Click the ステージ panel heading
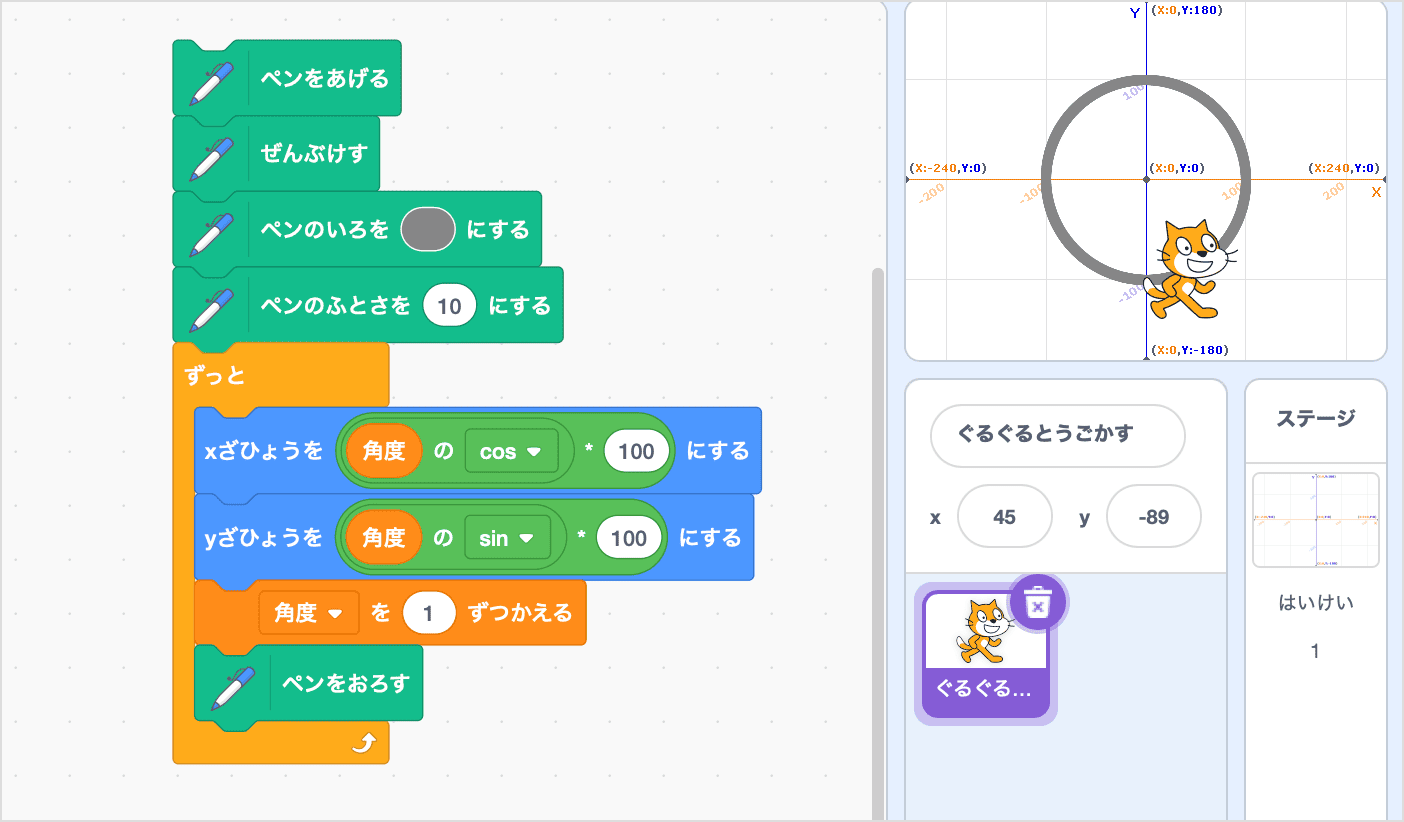 click(1315, 419)
